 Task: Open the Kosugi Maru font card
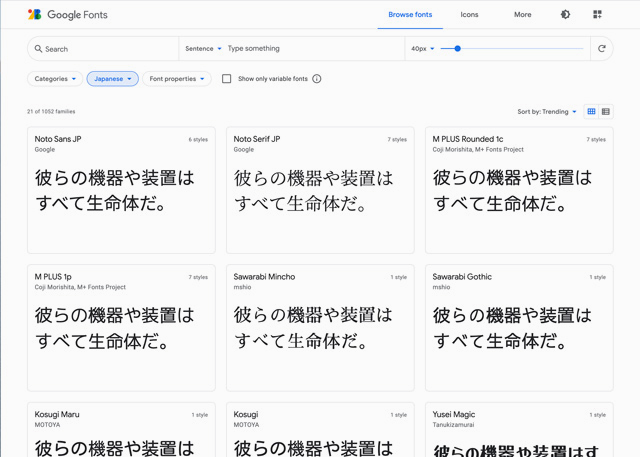(x=121, y=430)
